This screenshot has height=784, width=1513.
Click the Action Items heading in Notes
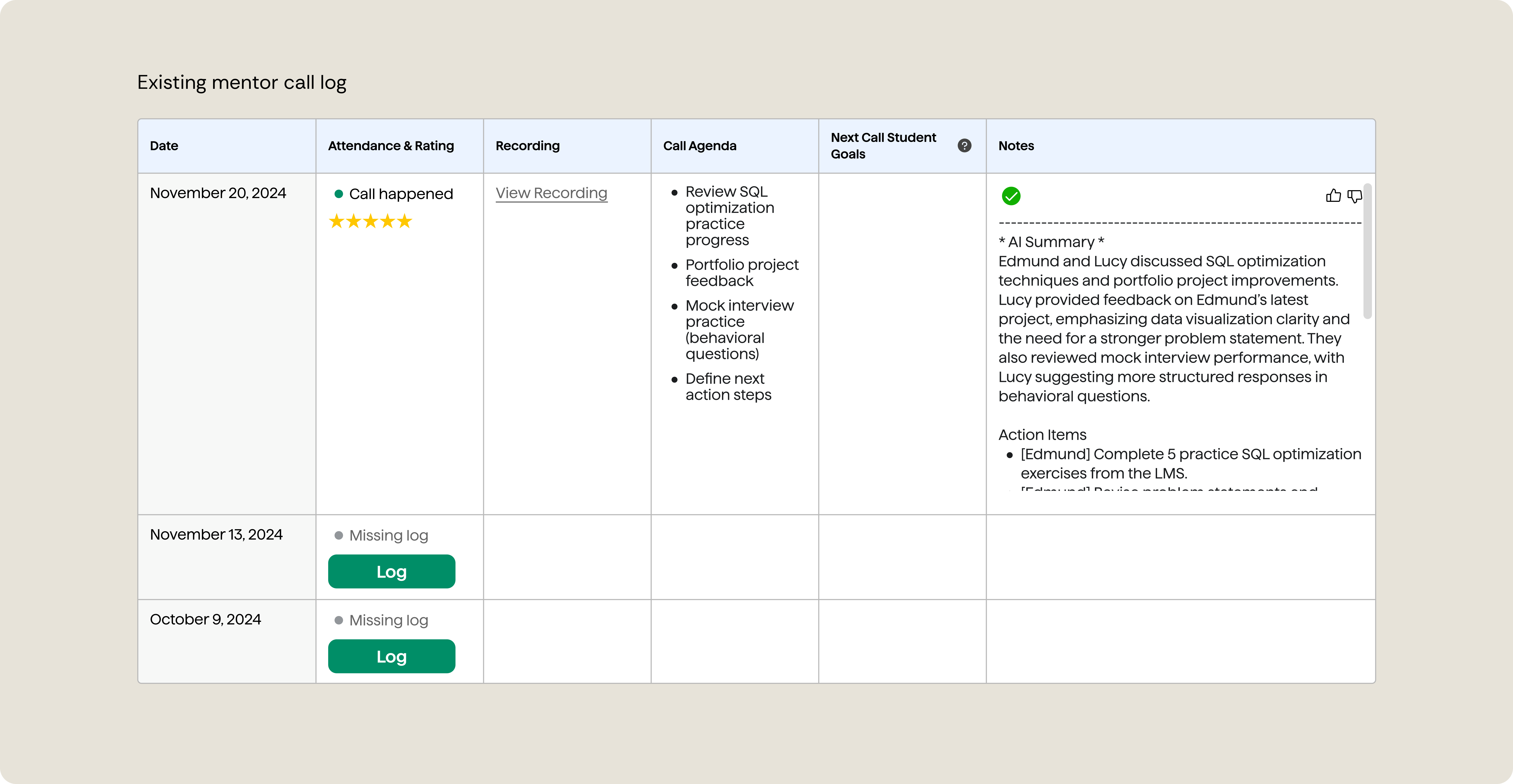[x=1042, y=435]
